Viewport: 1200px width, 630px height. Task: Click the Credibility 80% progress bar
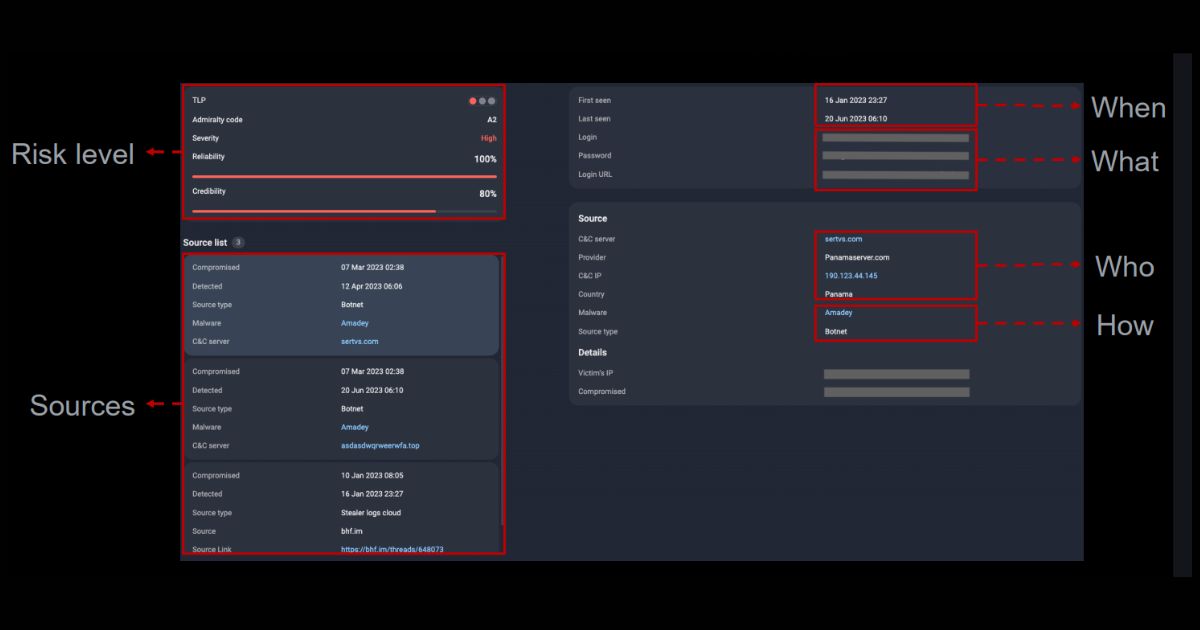(344, 211)
